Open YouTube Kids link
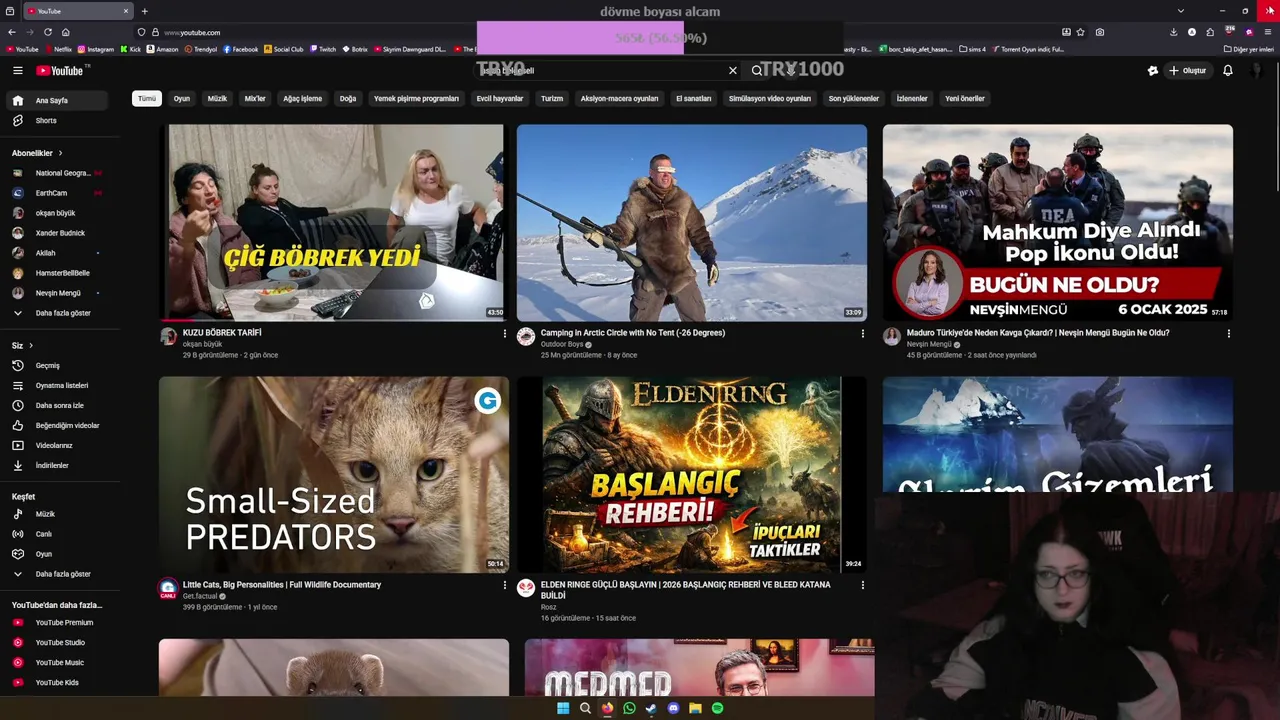Image resolution: width=1280 pixels, height=720 pixels. click(x=58, y=683)
